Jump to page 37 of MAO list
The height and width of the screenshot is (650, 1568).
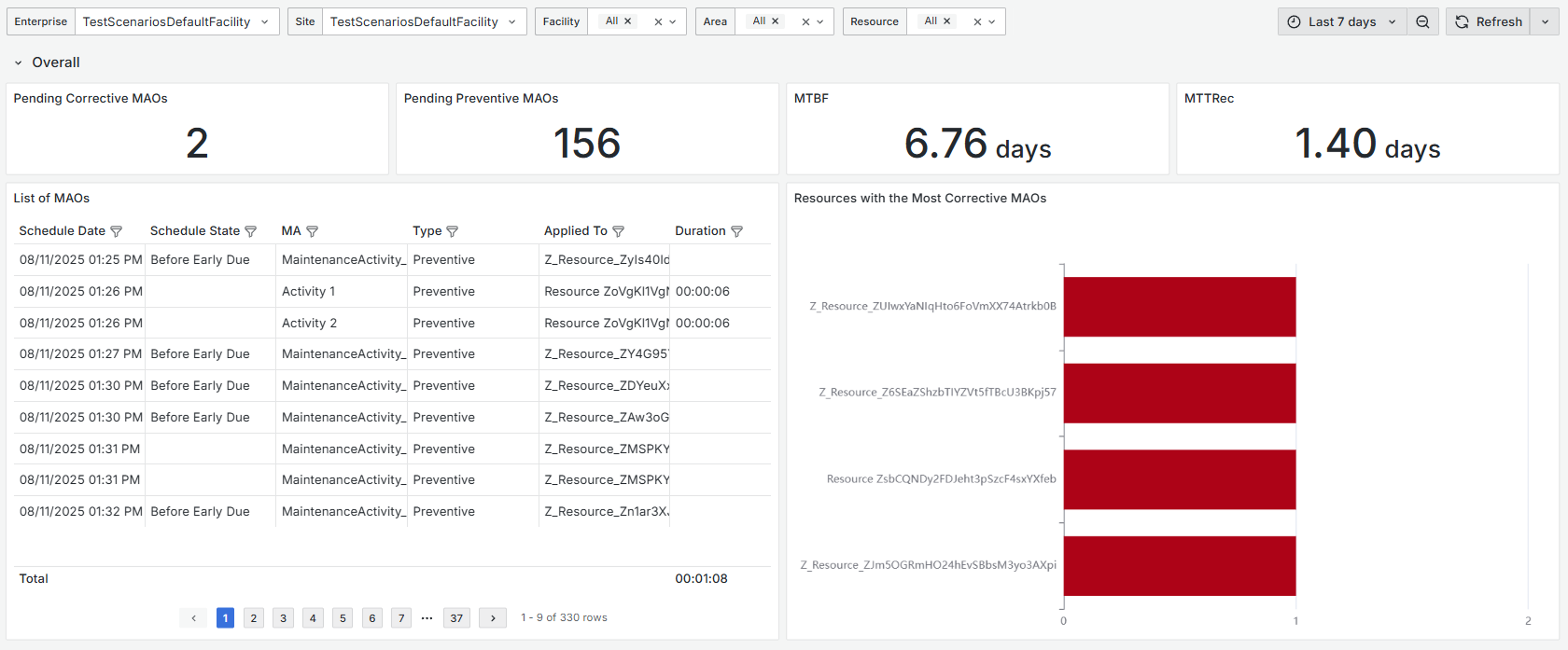(456, 618)
